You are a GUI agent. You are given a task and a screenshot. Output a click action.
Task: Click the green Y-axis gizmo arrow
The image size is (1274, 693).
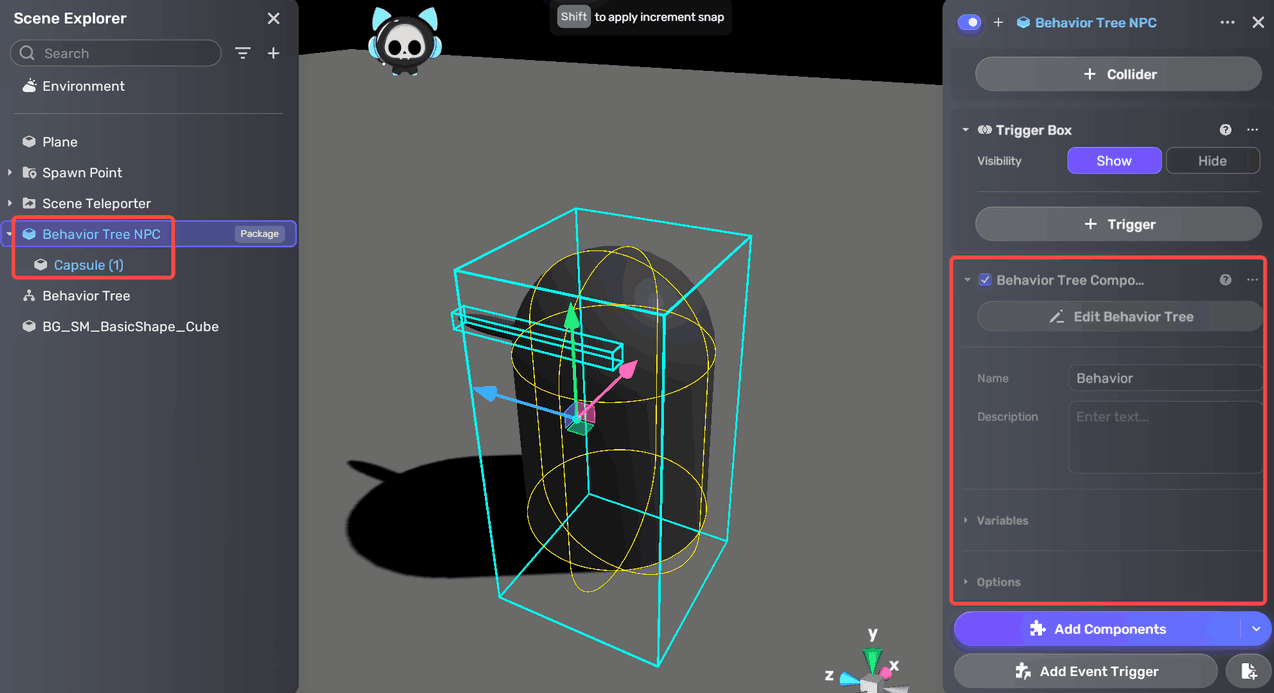pos(571,320)
